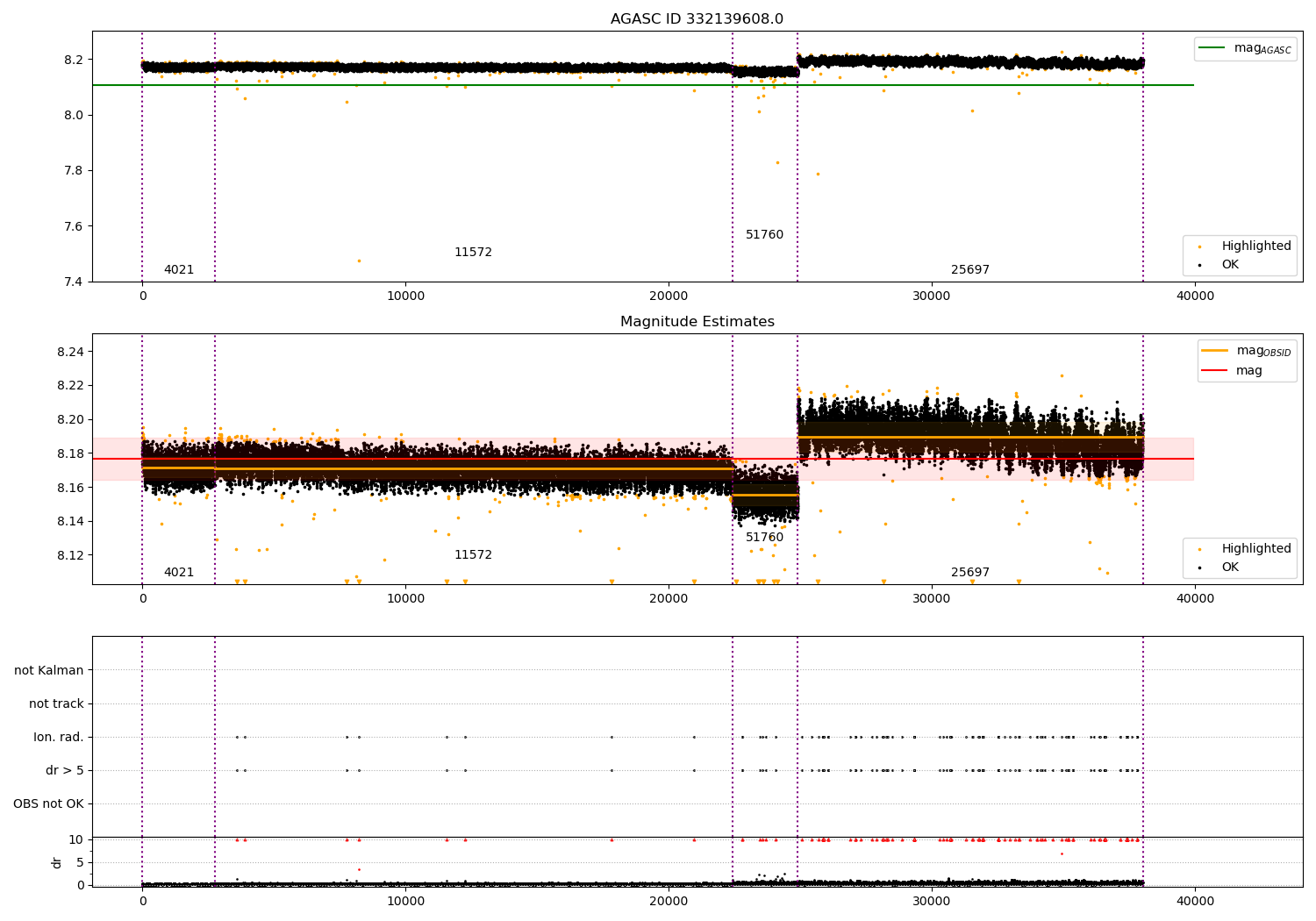Click the 8.12 y-tick in Magnitude Estimates

click(70, 555)
